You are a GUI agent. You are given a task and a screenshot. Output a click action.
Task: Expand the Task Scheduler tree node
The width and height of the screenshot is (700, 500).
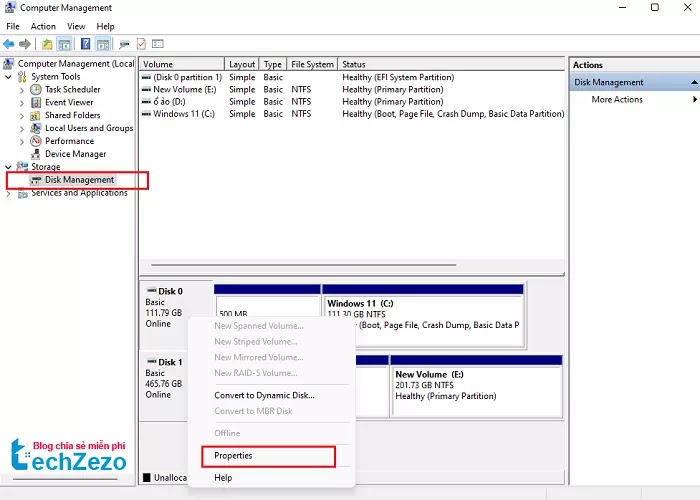coord(22,90)
